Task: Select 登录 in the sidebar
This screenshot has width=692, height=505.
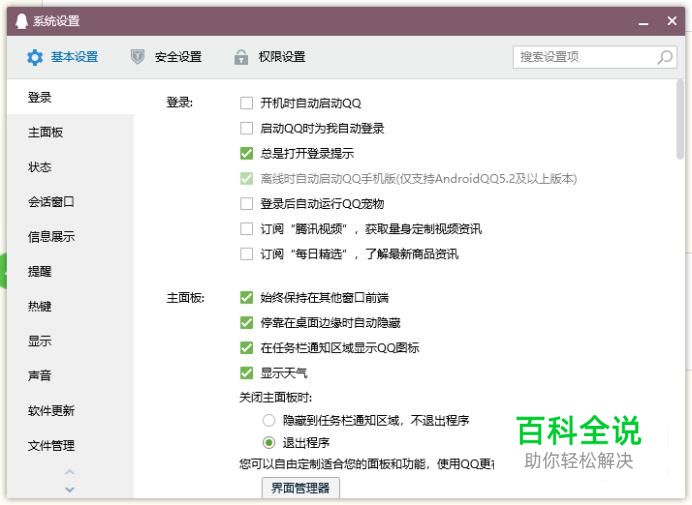Action: click(70, 97)
